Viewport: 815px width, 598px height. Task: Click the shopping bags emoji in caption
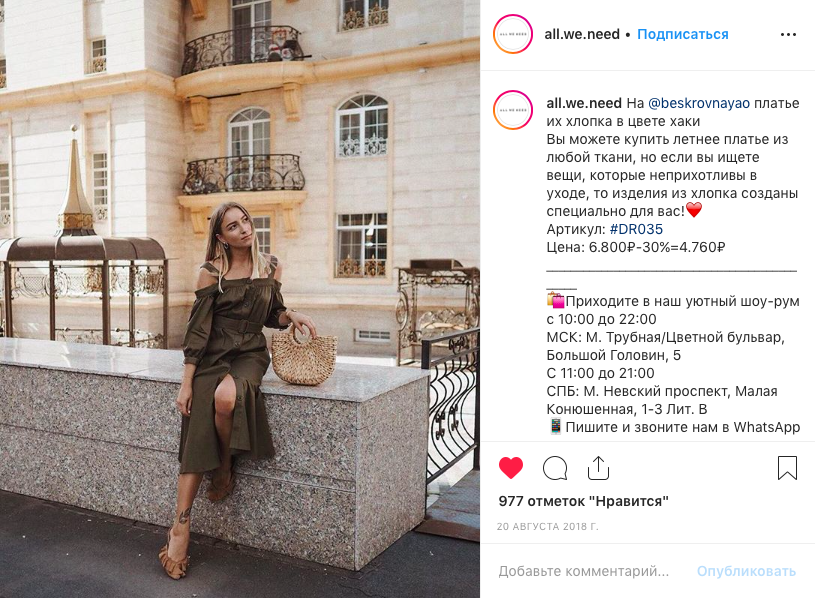[555, 300]
